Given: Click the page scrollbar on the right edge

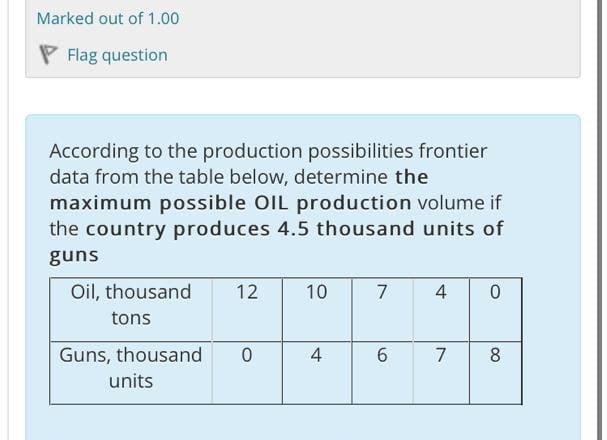Looking at the screenshot, I should tap(599, 220).
